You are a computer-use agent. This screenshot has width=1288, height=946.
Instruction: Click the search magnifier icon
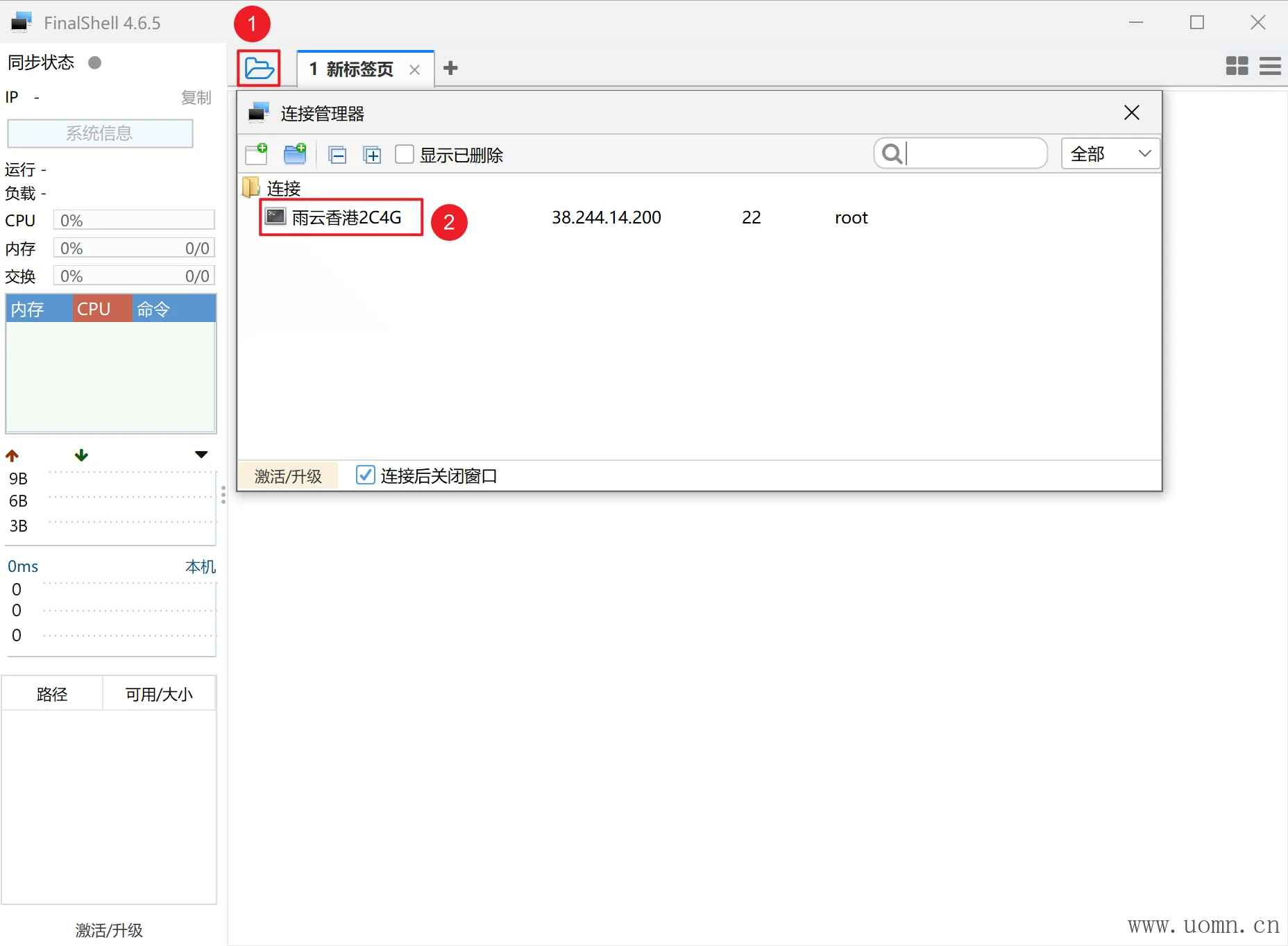tap(892, 153)
